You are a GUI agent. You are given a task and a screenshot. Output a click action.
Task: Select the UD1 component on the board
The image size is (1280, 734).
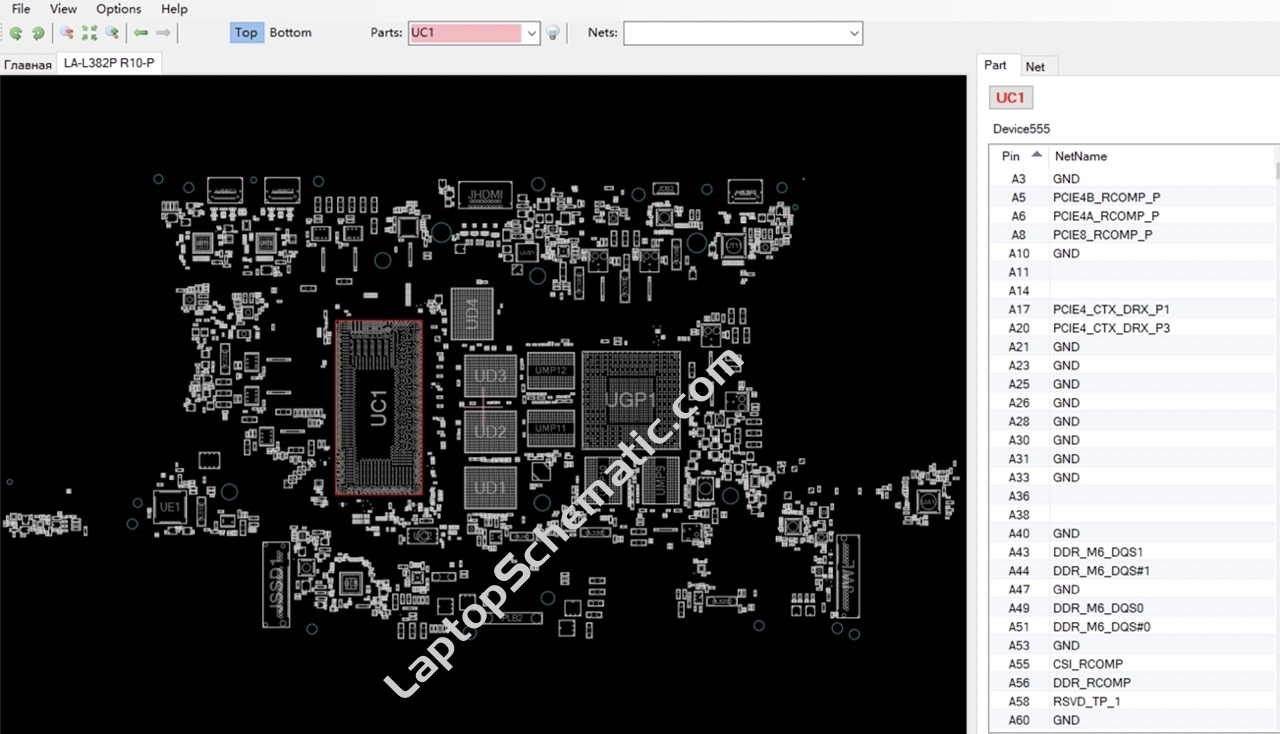pyautogui.click(x=490, y=487)
